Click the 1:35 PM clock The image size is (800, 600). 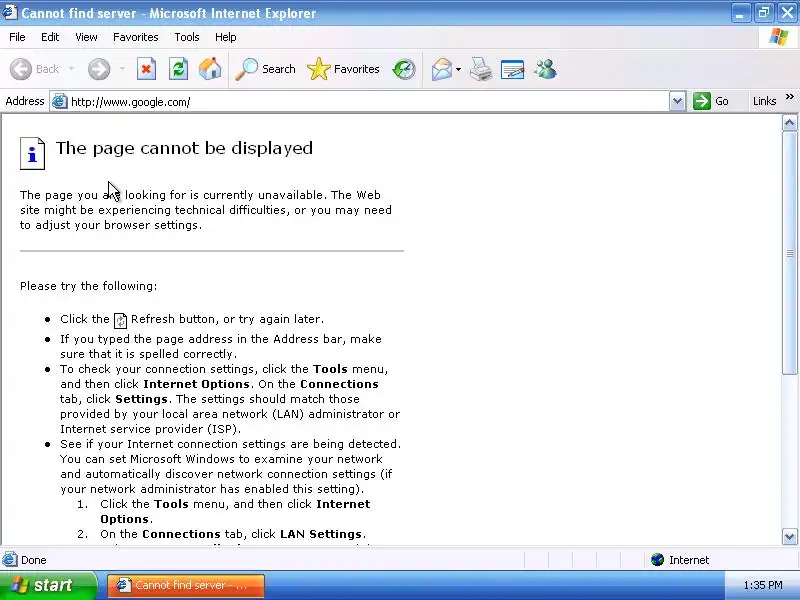(x=763, y=585)
